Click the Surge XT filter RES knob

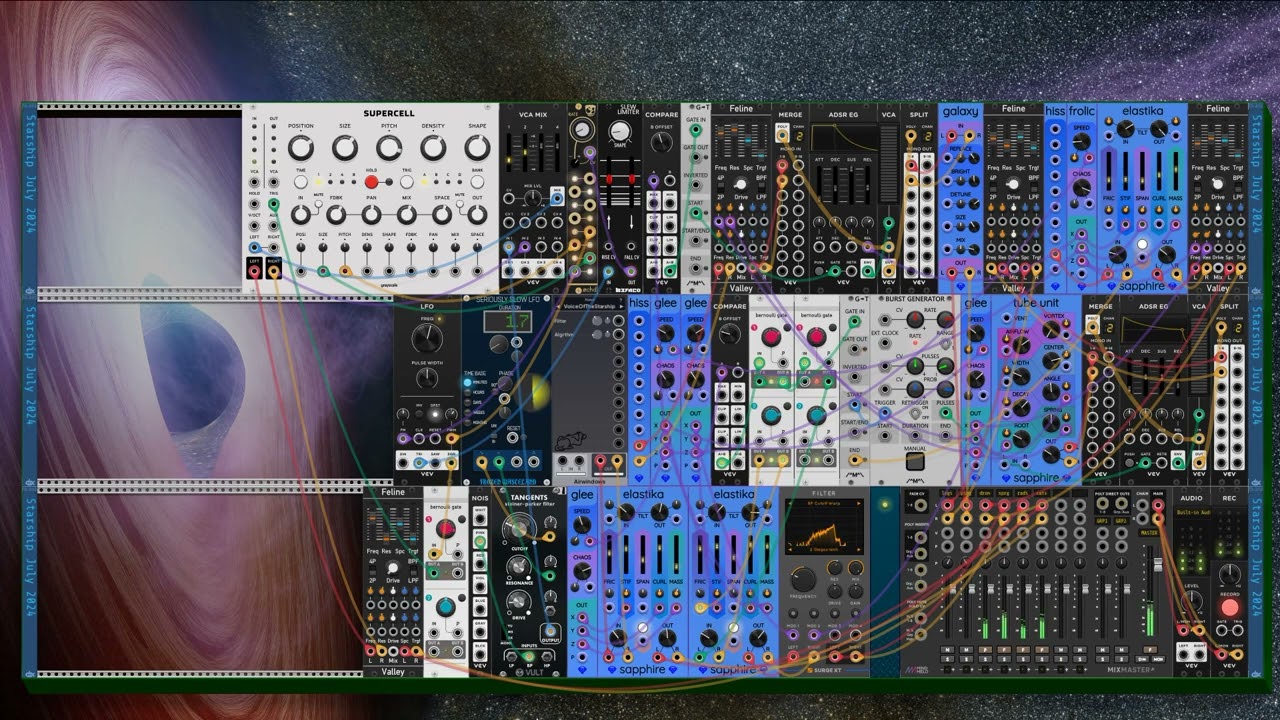(834, 568)
